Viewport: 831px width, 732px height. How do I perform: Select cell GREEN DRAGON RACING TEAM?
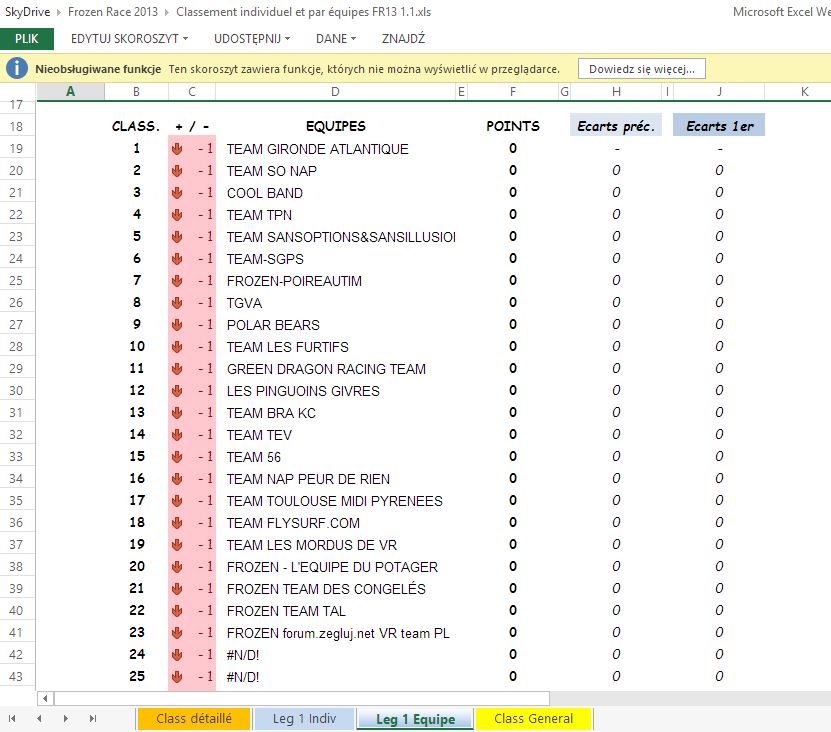tap(335, 369)
